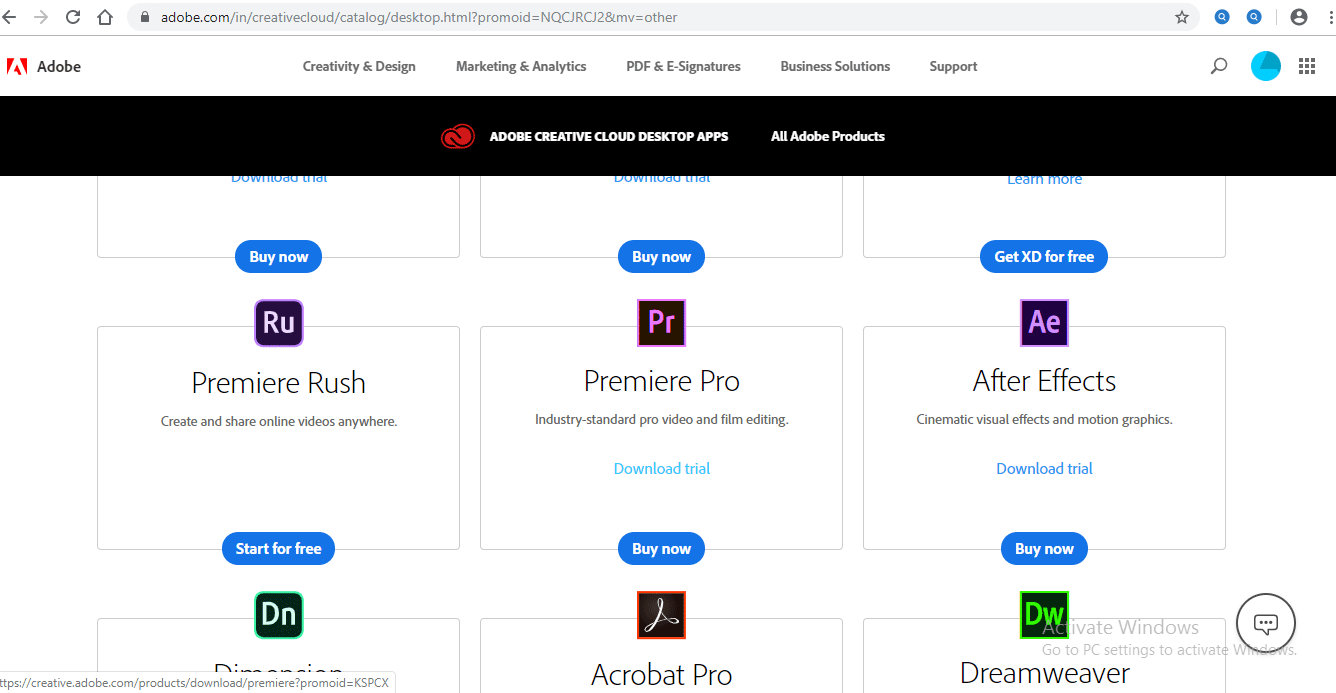
Task: Click the Dreamweaver Dw icon
Action: click(x=1044, y=615)
